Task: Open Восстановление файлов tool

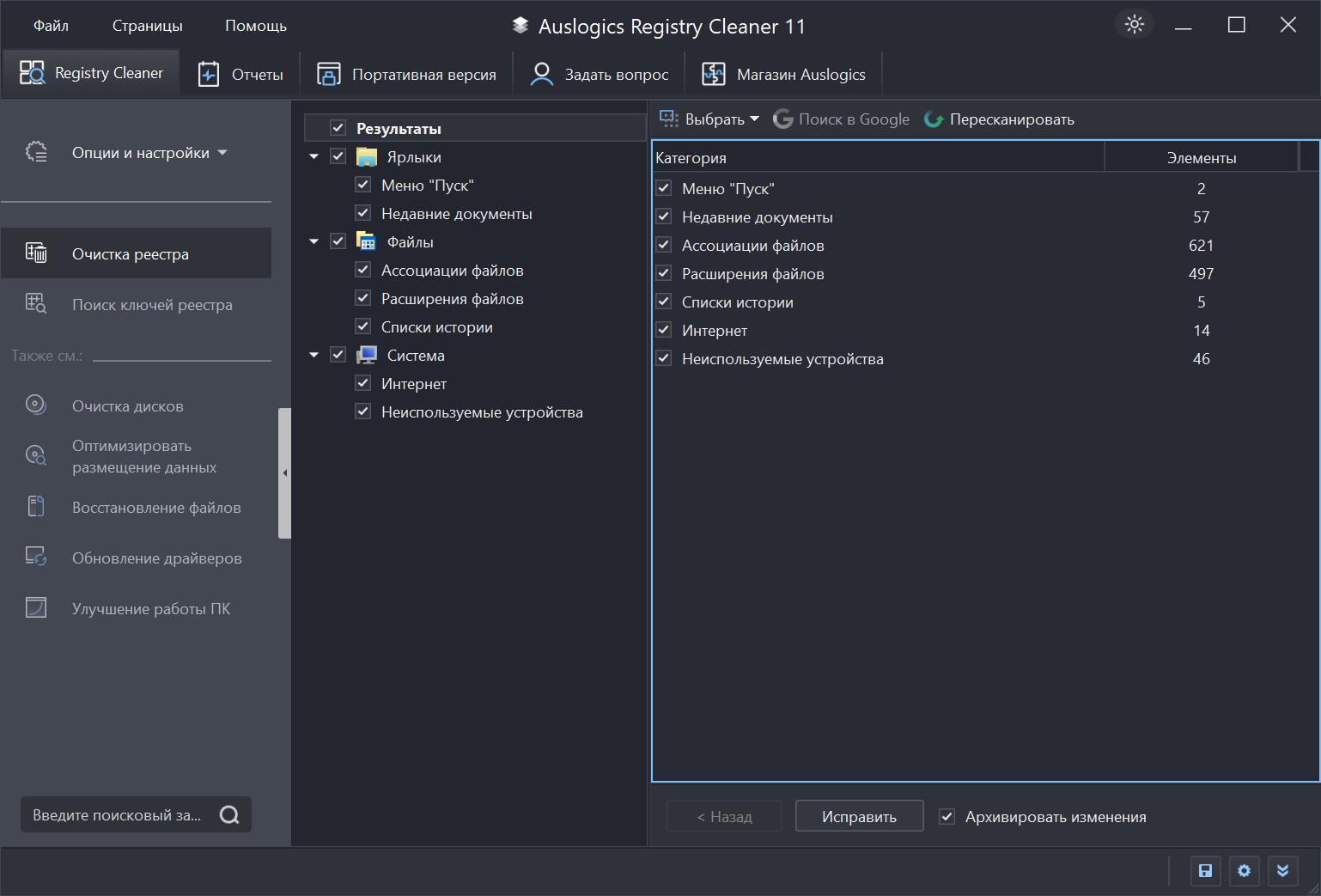Action: click(155, 508)
